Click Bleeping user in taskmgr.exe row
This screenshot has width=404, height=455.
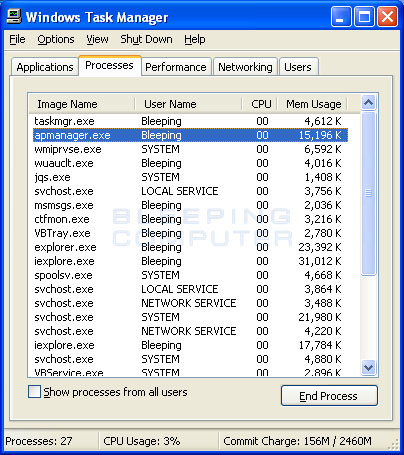(x=161, y=121)
